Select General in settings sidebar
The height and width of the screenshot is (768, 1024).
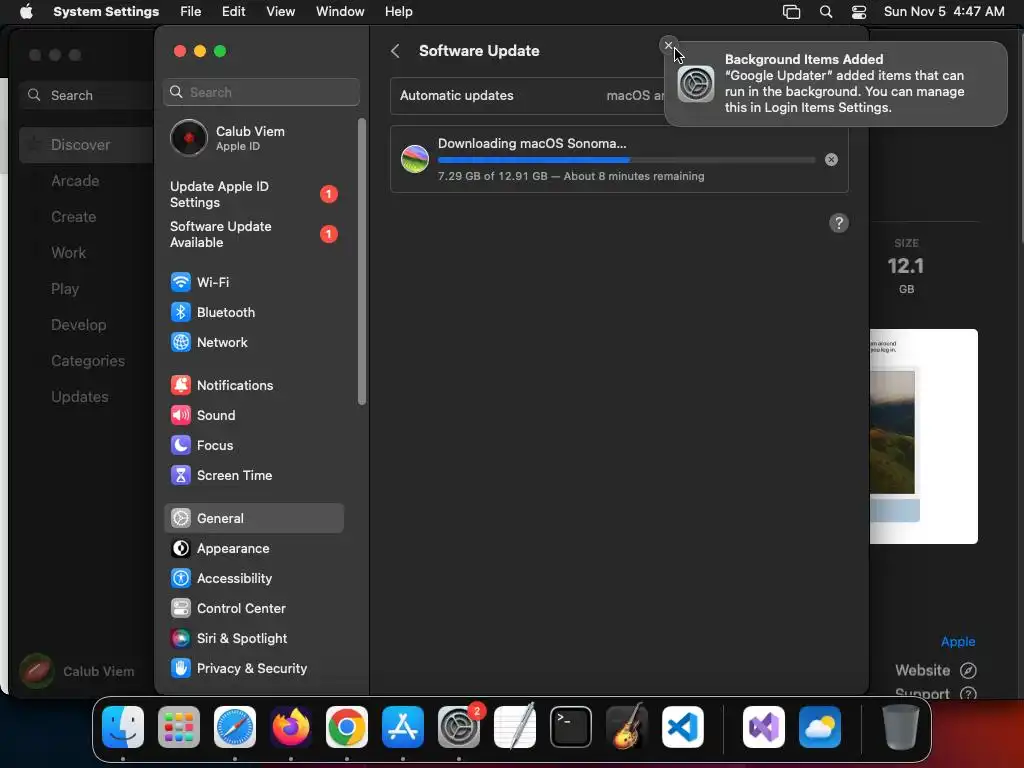253,519
